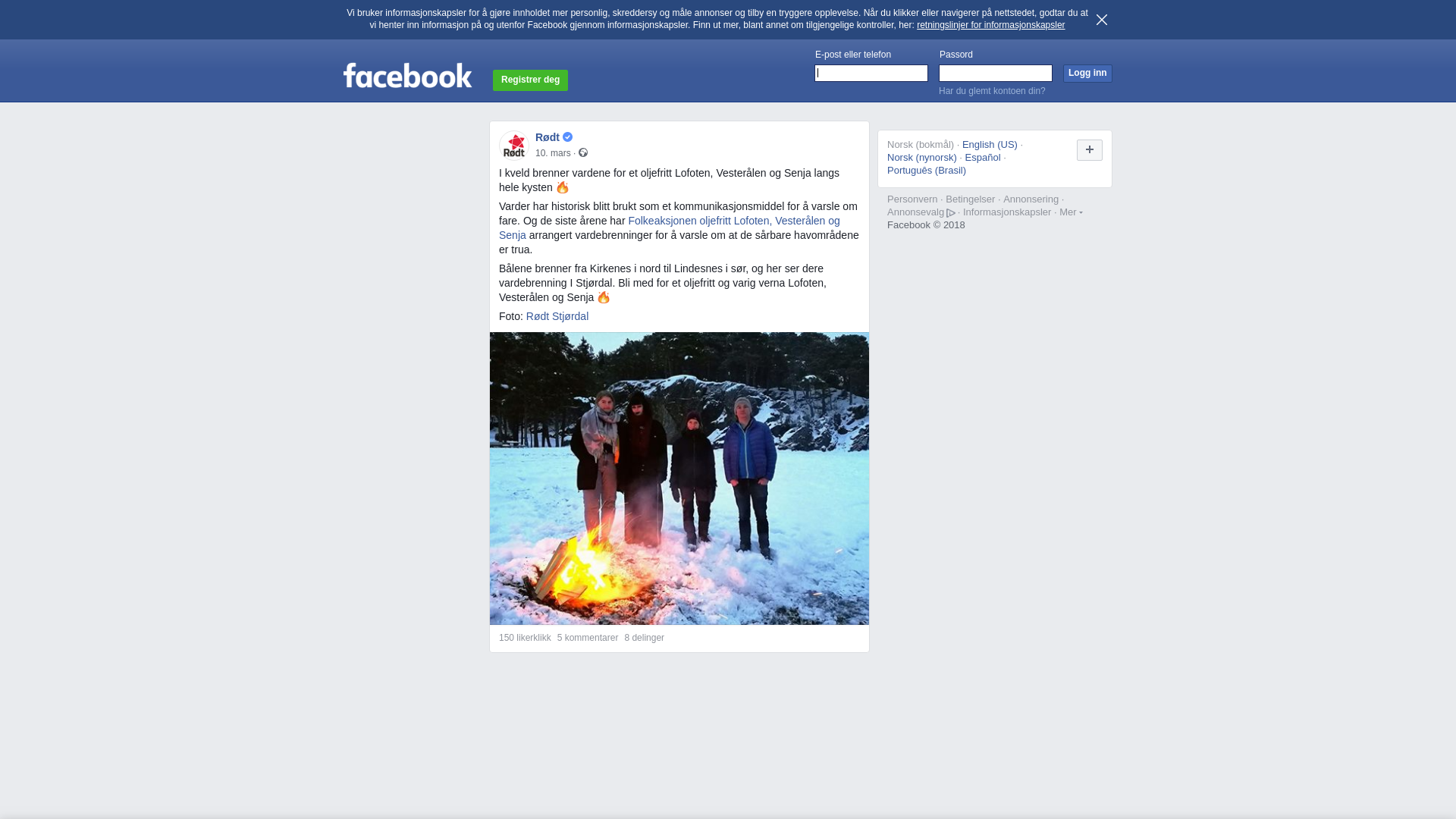Image resolution: width=1456 pixels, height=819 pixels.
Task: View the 5 kommentarer on the post
Action: (588, 638)
